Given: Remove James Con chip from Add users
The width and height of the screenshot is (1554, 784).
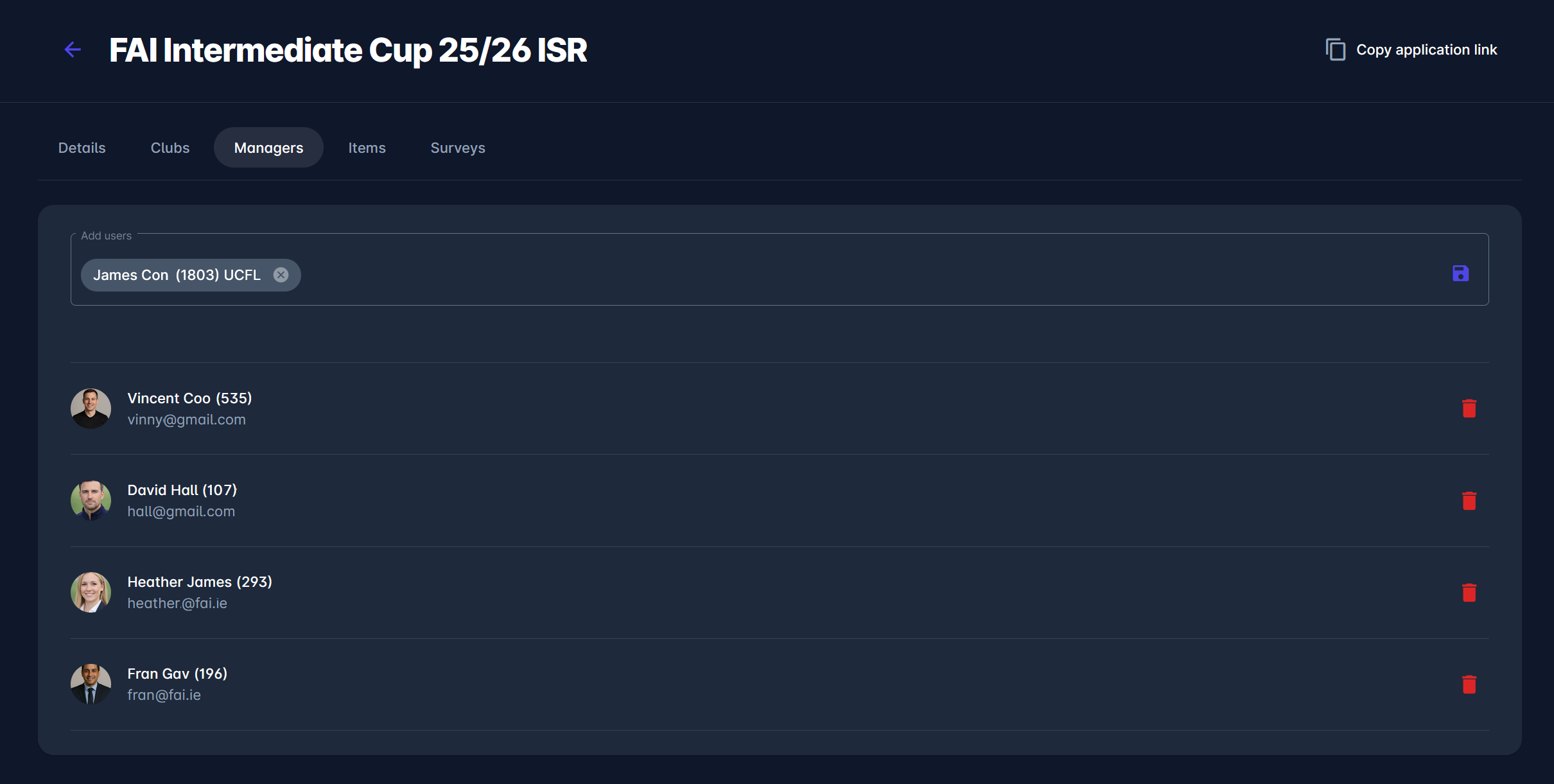Looking at the screenshot, I should 281,275.
